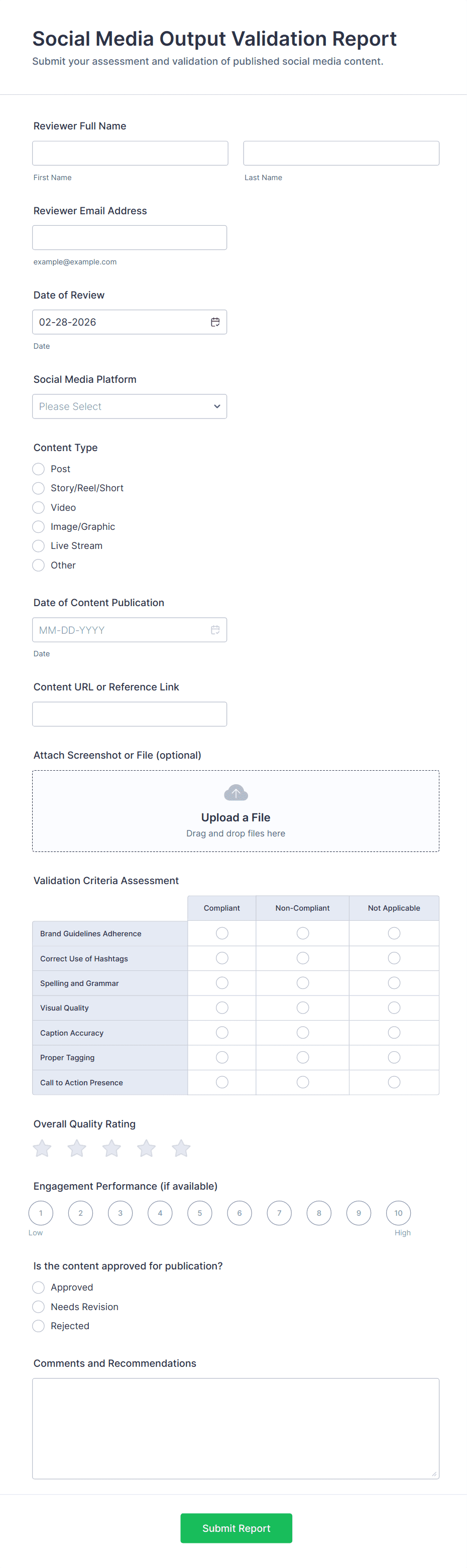The image size is (467, 1568).
Task: Click the Submit Report button
Action: 236,1528
